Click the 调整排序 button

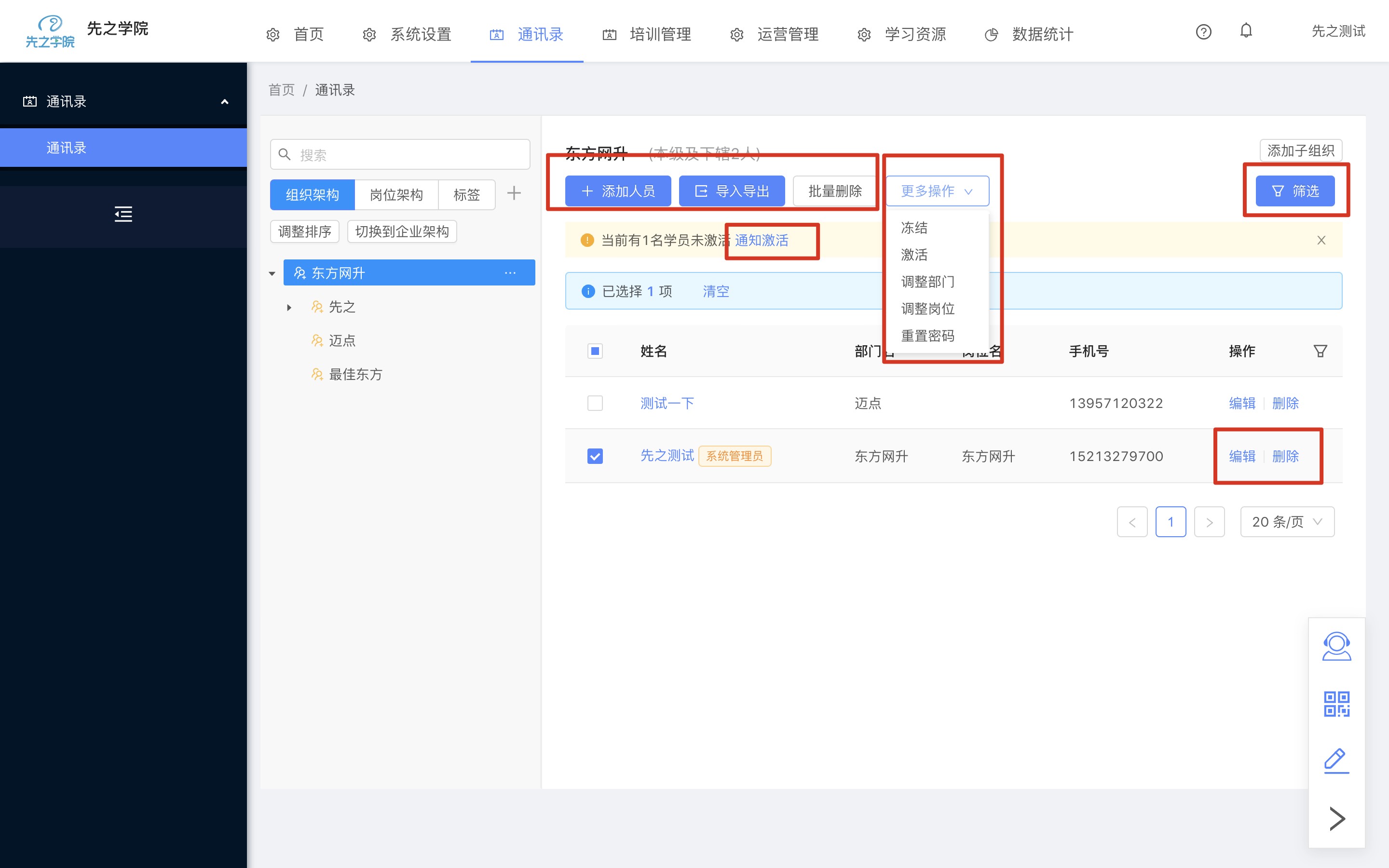pyautogui.click(x=305, y=231)
